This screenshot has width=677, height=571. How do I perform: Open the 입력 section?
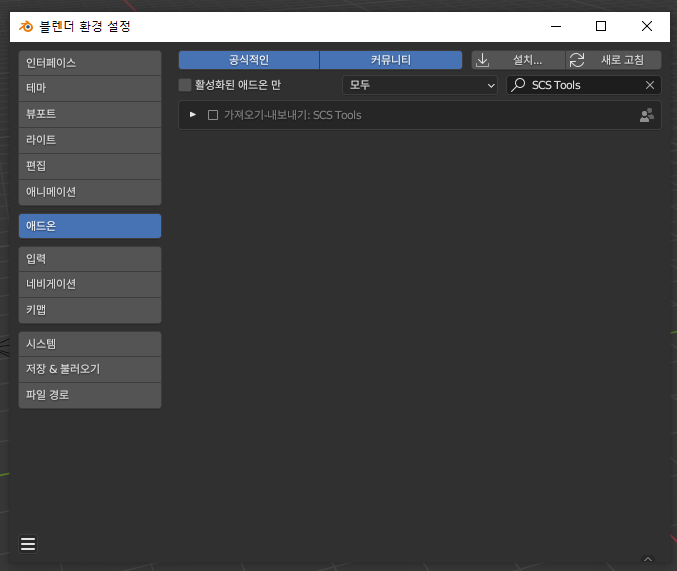[x=90, y=259]
